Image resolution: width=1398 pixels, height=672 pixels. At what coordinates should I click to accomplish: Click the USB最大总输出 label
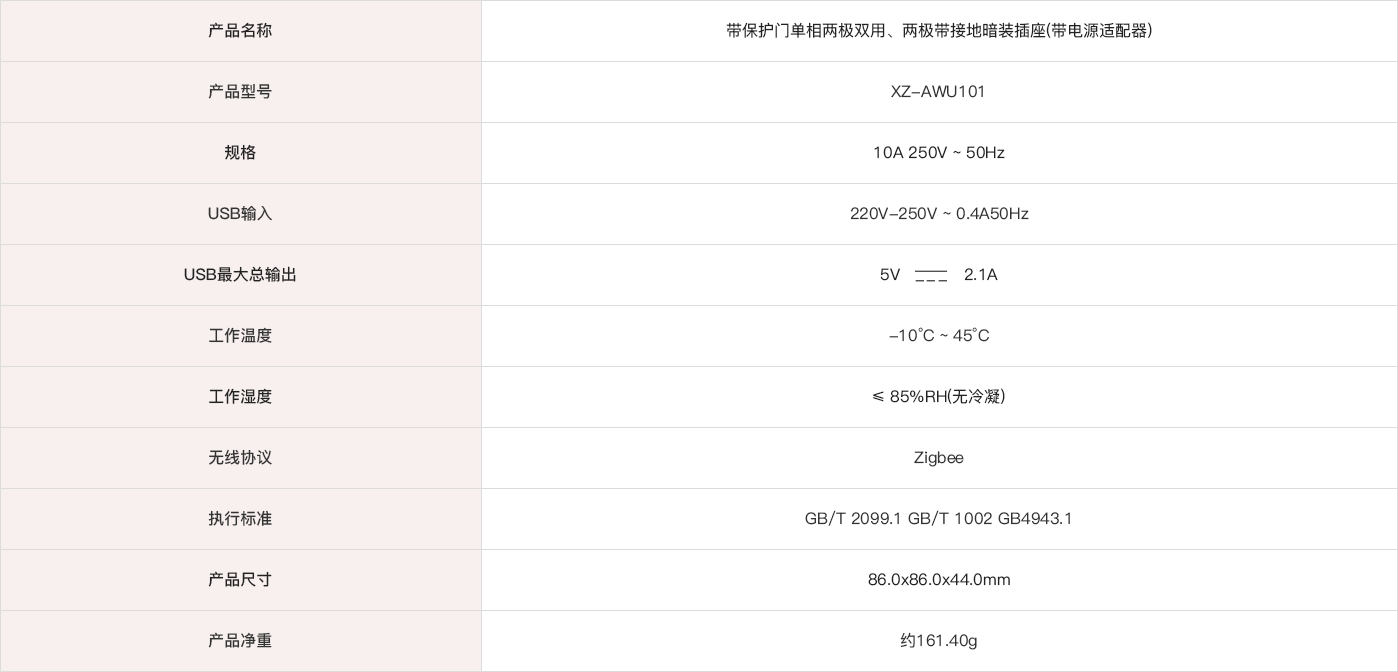[x=240, y=275]
